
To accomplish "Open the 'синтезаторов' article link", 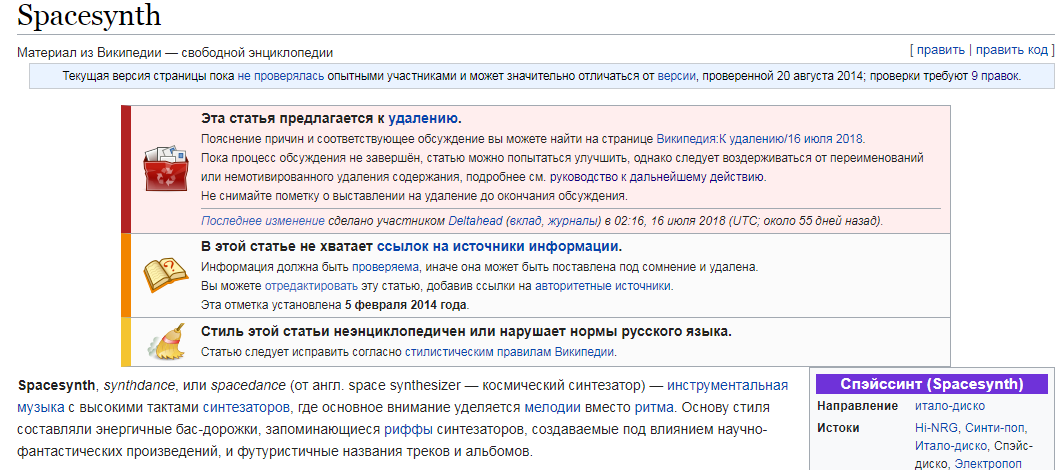I will [x=247, y=408].
